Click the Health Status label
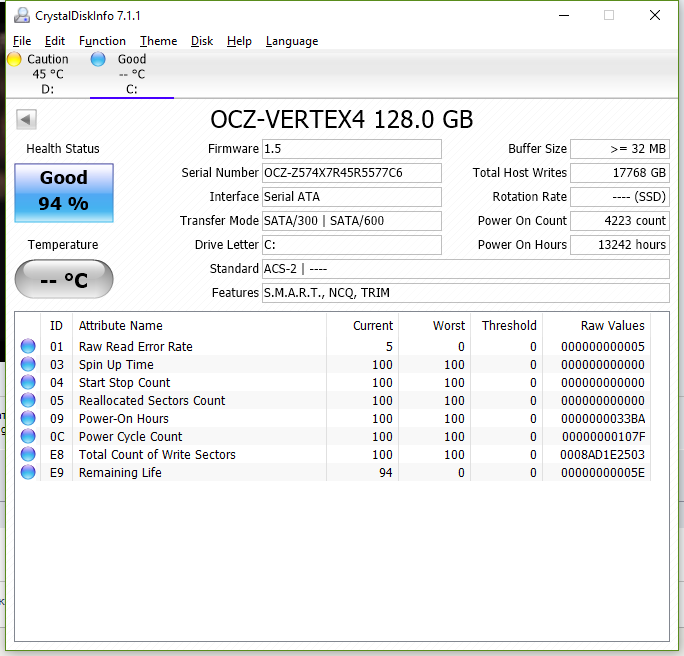 tap(63, 149)
